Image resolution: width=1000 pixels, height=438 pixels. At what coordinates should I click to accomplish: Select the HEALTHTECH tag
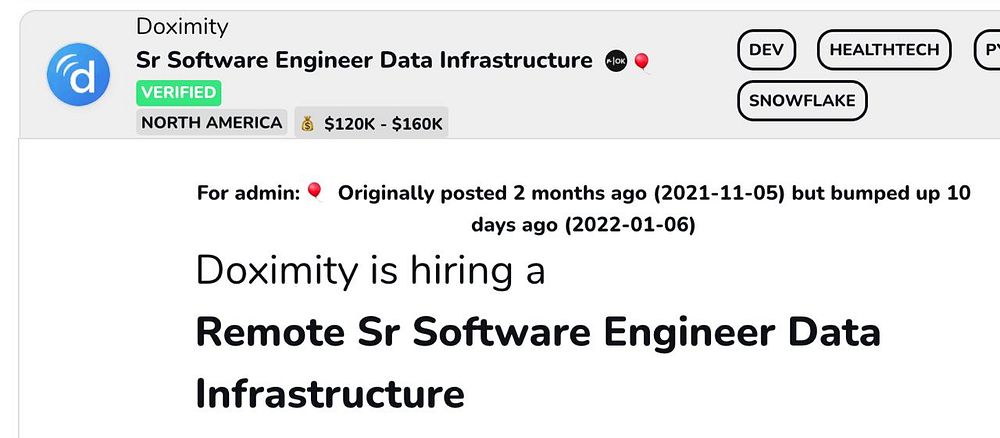point(883,49)
